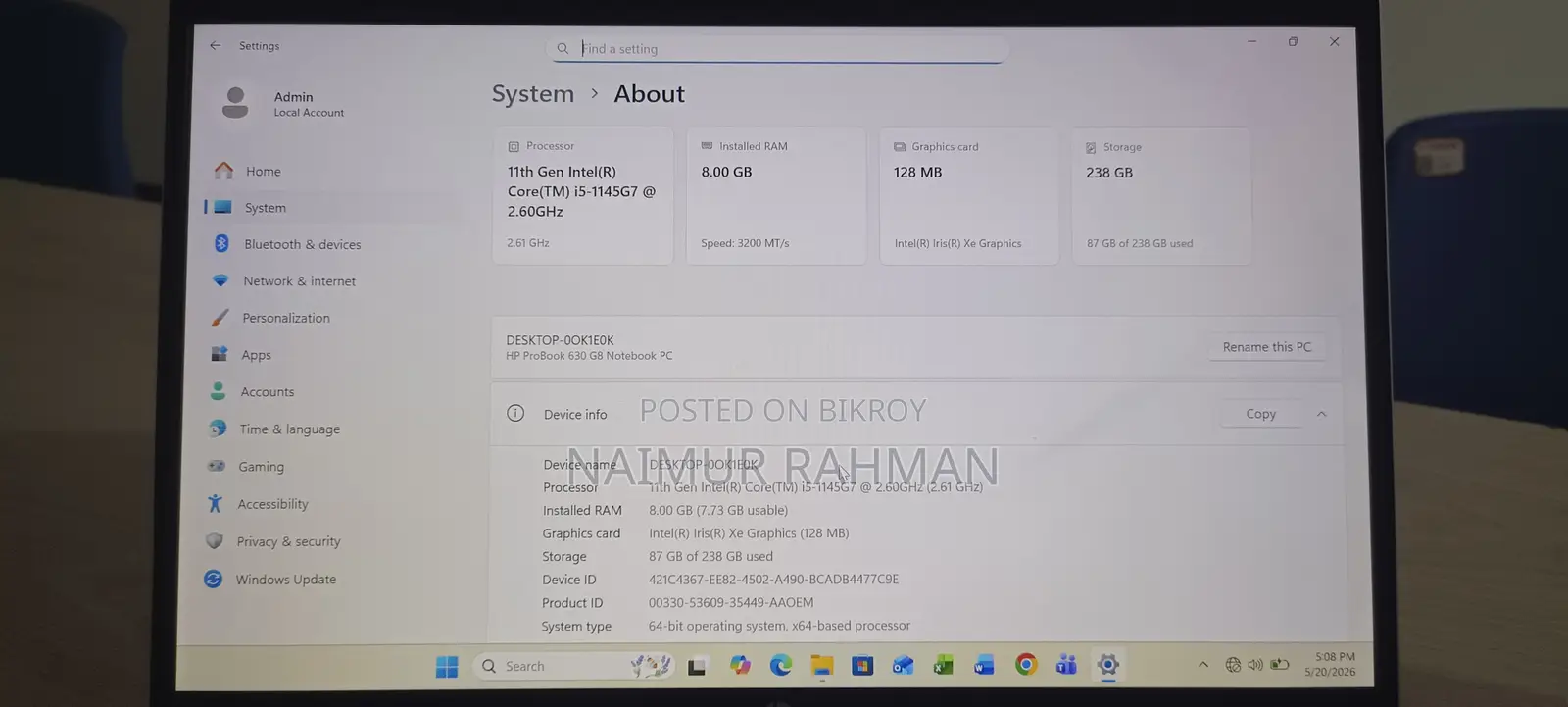Click the '64-bit operating system' System type value
This screenshot has height=707, width=1568.
point(779,626)
